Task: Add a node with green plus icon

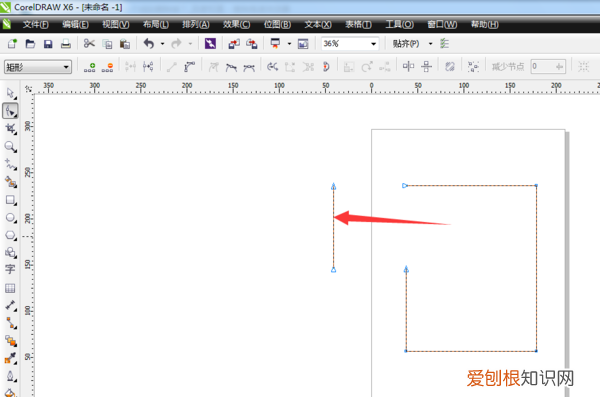Action: (90, 67)
